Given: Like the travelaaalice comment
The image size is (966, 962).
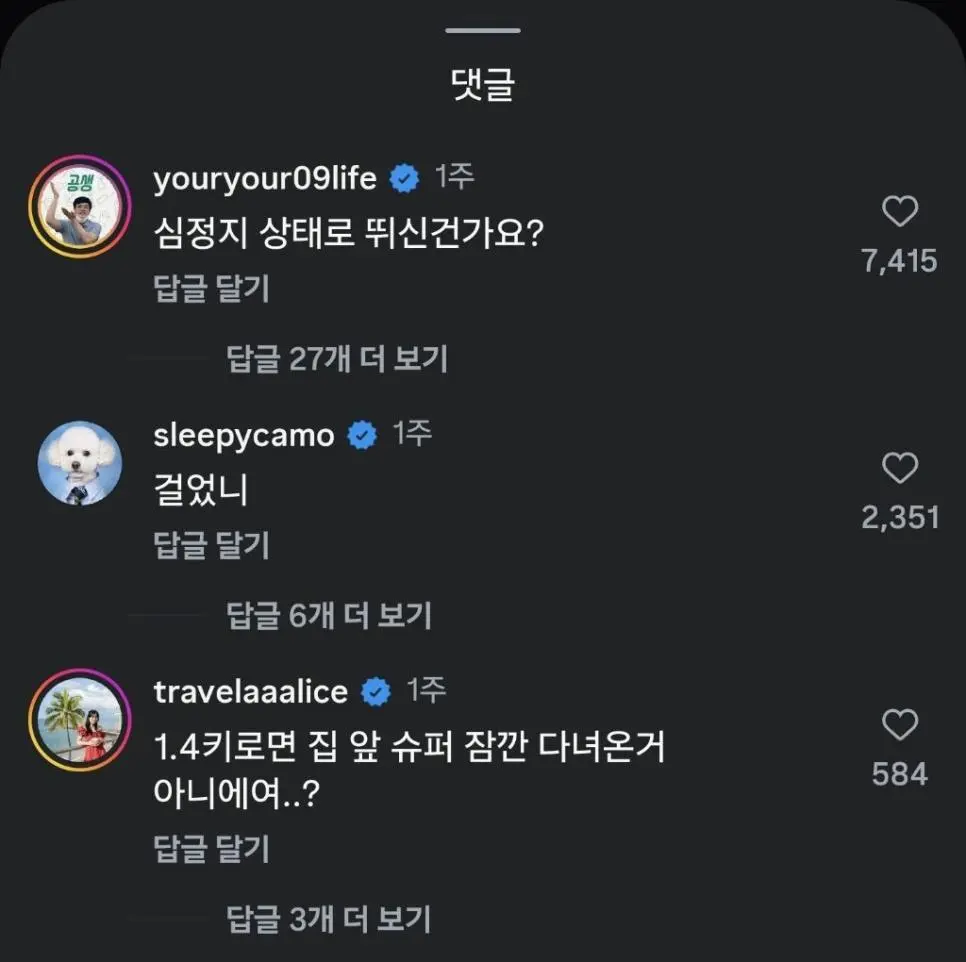Looking at the screenshot, I should [900, 724].
